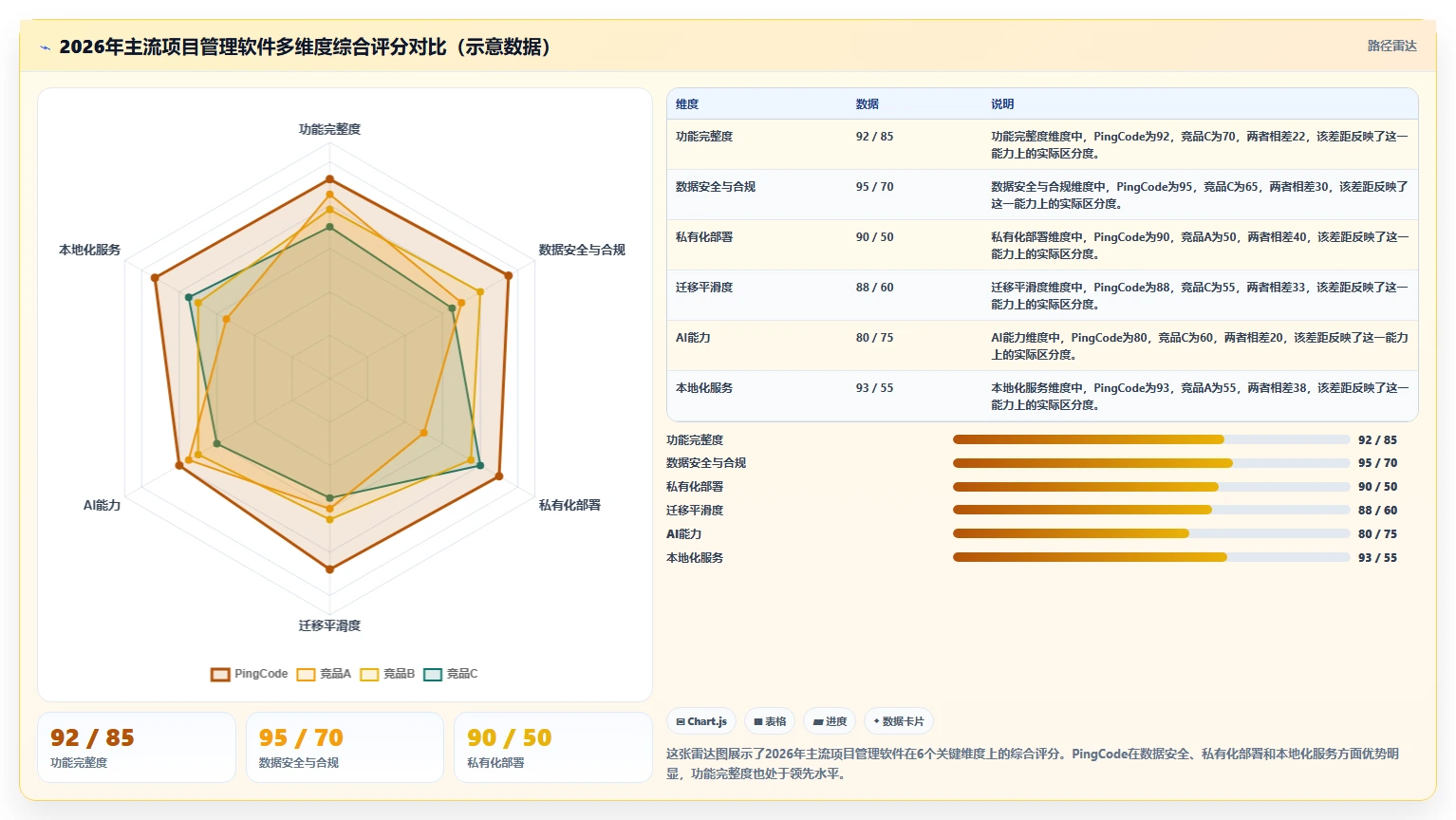Click the 迁移平滑度 label in the progress list
The height and width of the screenshot is (820, 1456).
pyautogui.click(x=695, y=511)
